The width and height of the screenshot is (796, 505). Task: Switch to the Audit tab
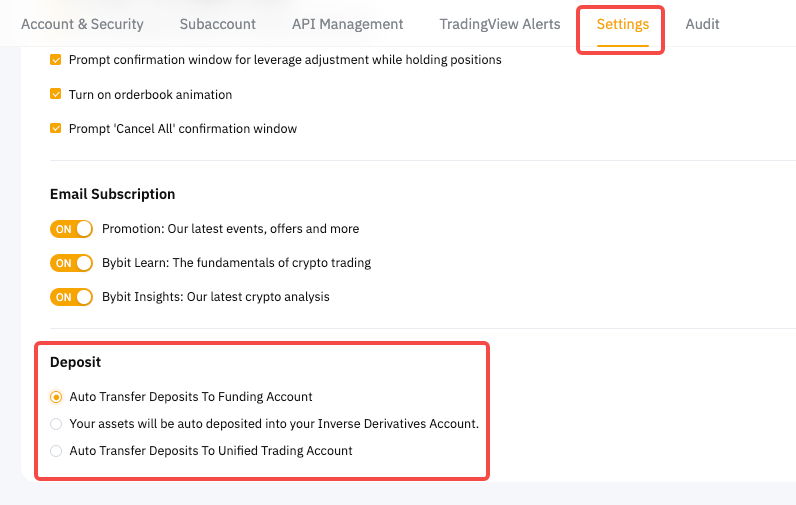point(702,24)
